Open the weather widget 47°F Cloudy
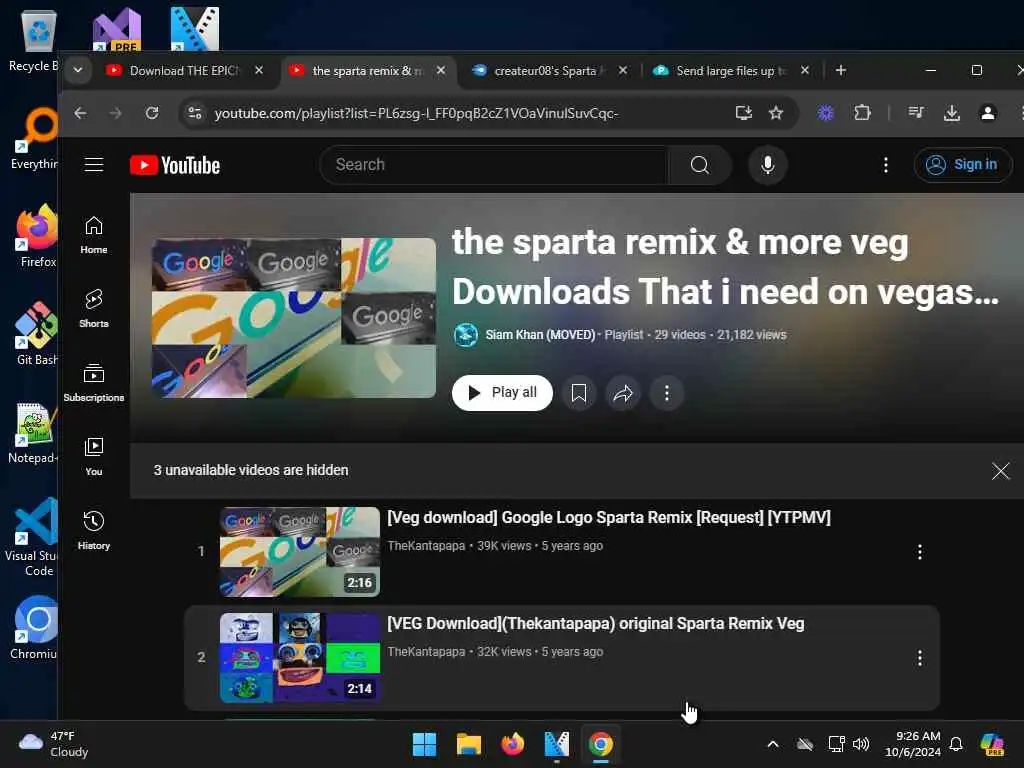 coord(54,744)
